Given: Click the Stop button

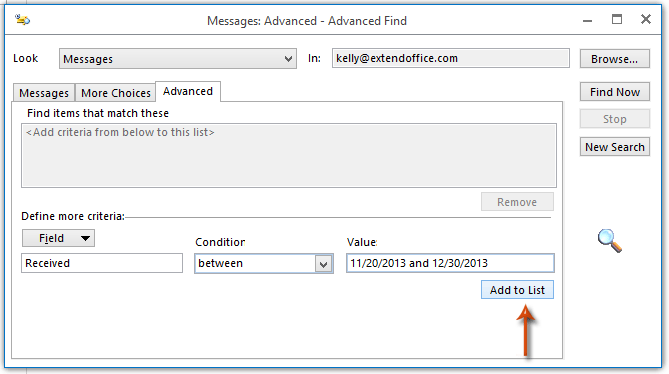Looking at the screenshot, I should click(x=614, y=119).
